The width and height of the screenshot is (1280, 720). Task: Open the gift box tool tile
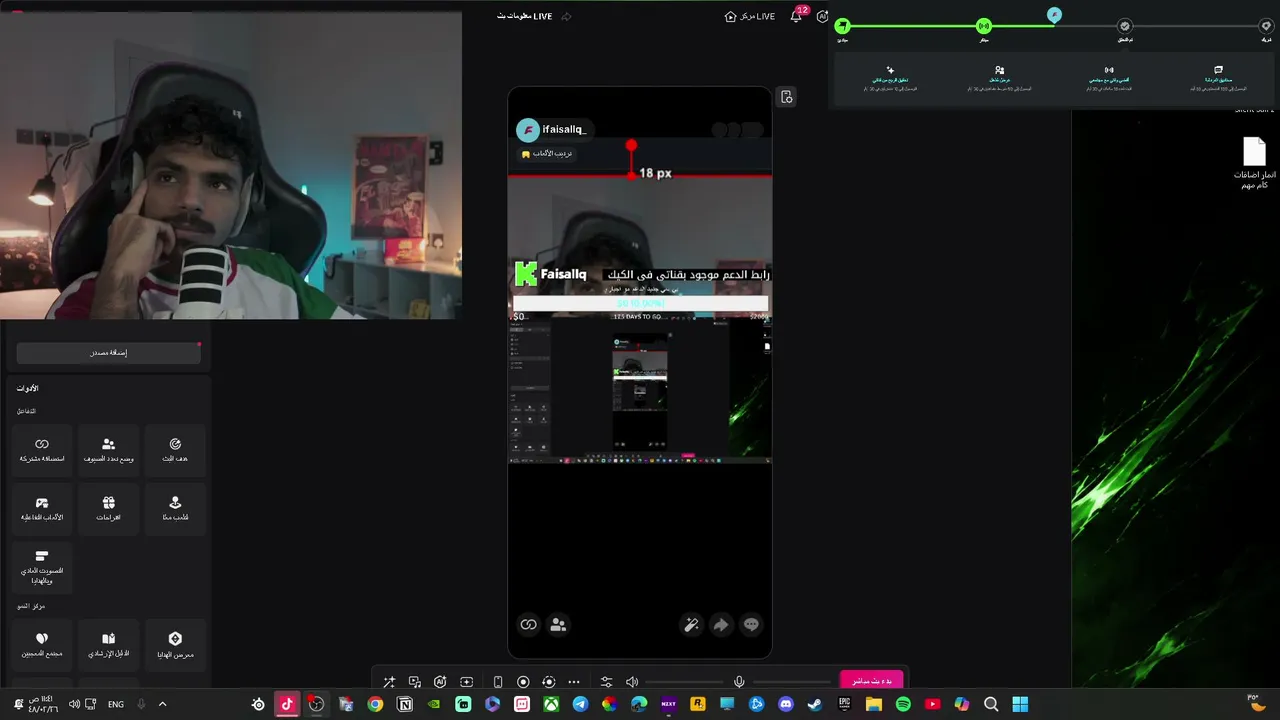[108, 509]
